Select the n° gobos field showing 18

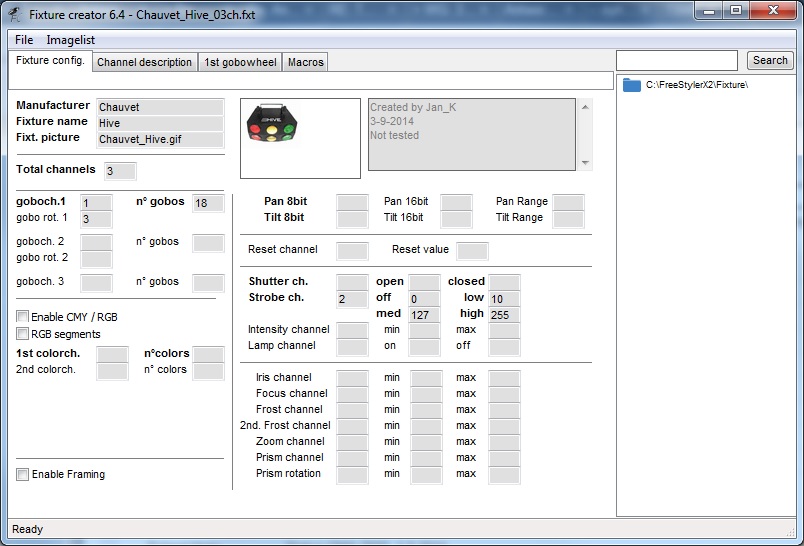click(208, 203)
